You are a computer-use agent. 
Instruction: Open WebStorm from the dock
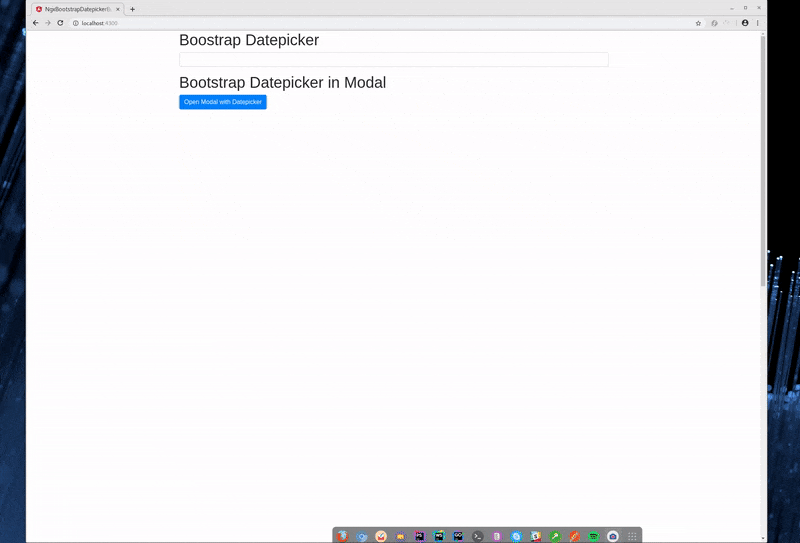439,536
